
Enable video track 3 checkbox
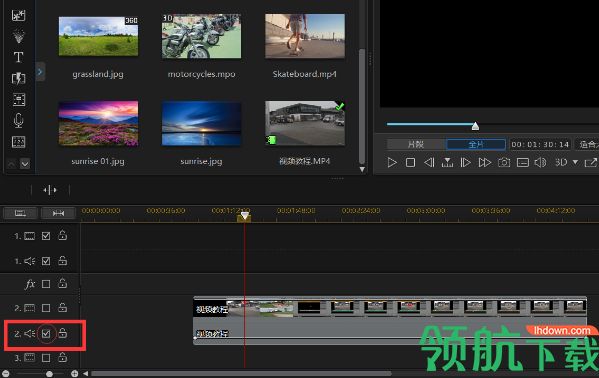click(x=46, y=358)
